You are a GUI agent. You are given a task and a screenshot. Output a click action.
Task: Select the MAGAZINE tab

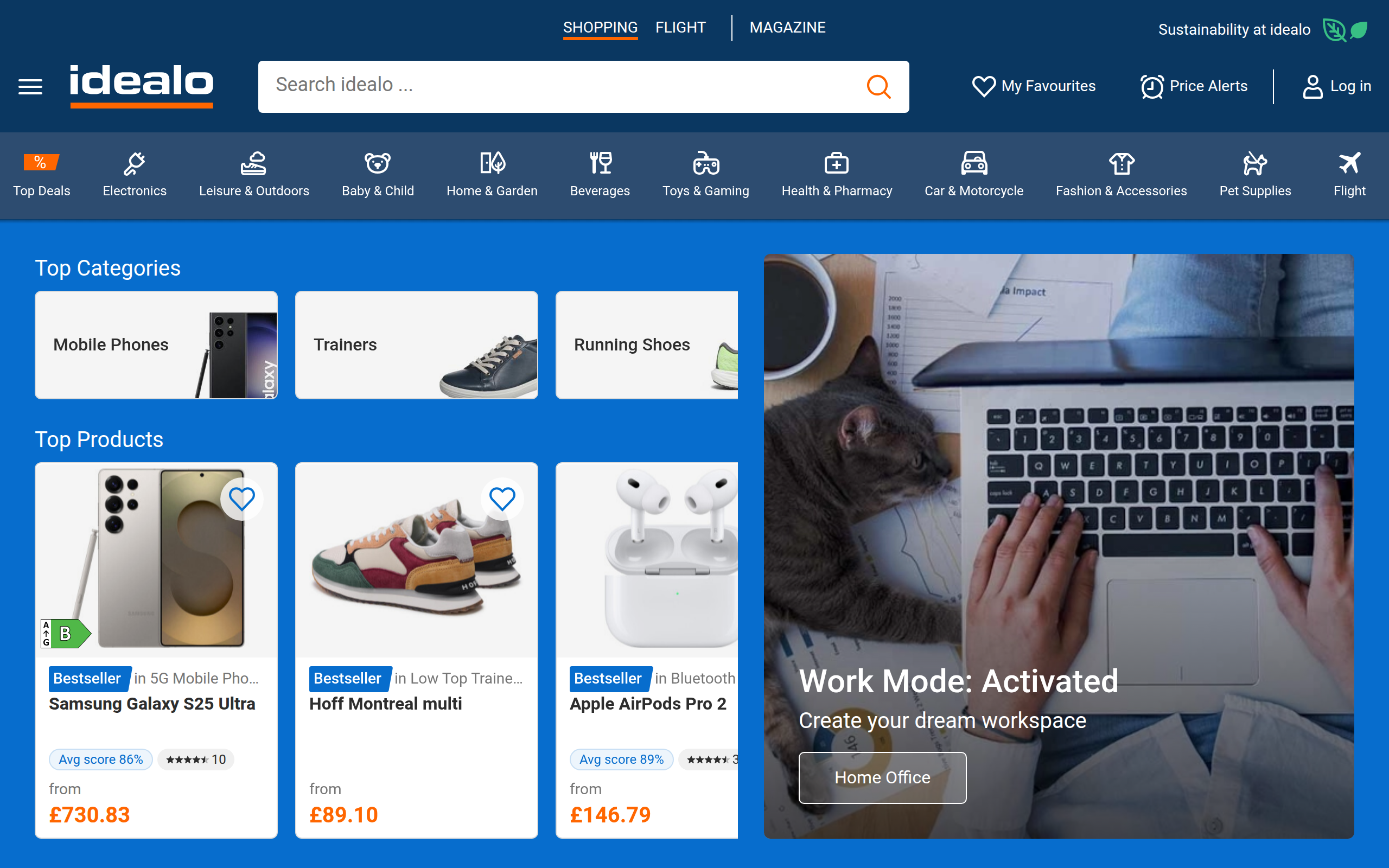[787, 28]
